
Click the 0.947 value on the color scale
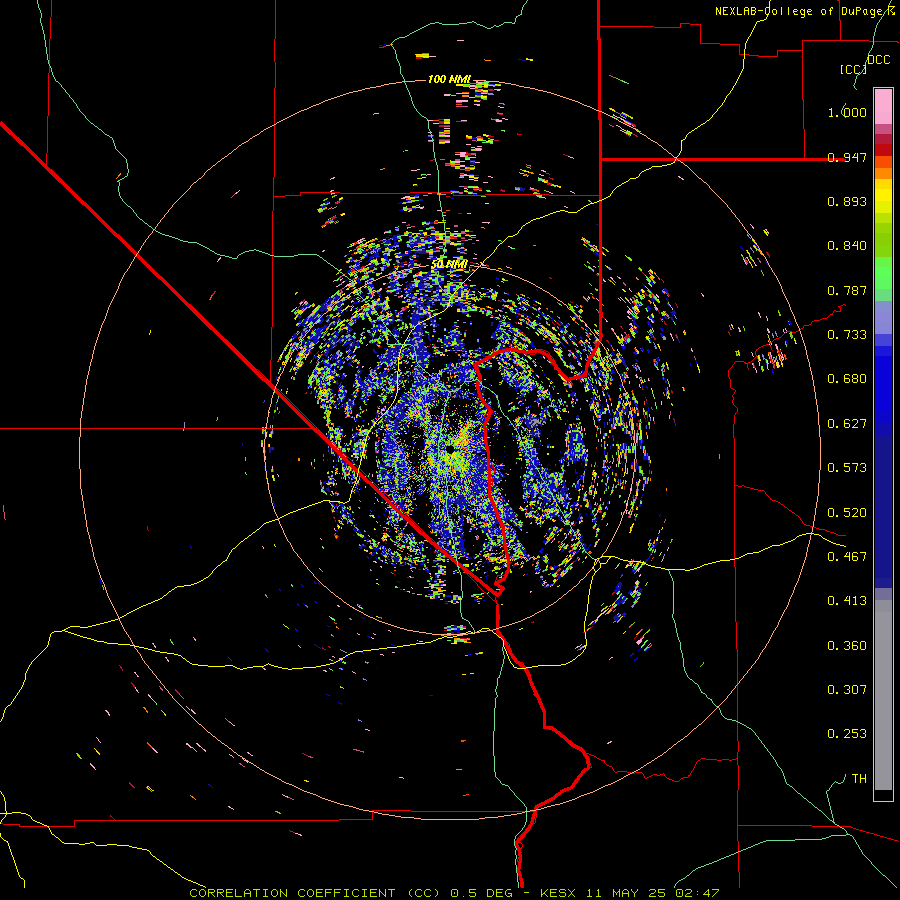point(847,157)
